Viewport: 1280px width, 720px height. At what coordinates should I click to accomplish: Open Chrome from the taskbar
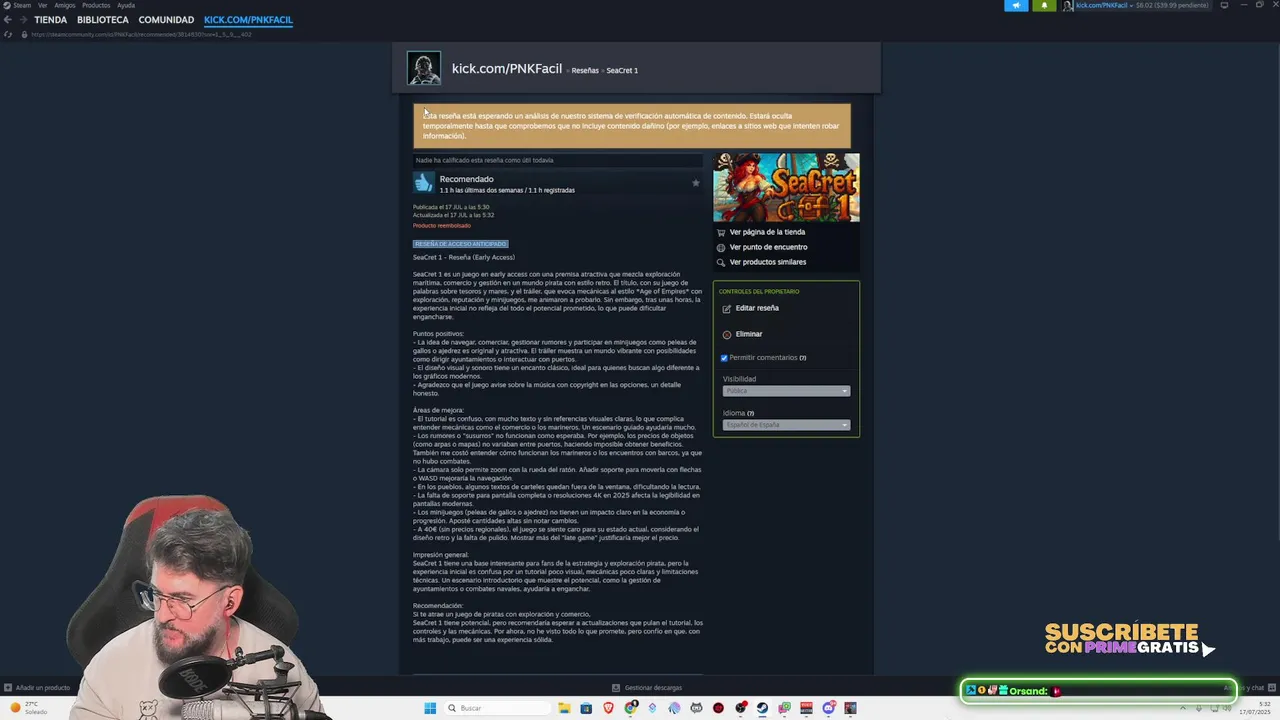coord(631,708)
